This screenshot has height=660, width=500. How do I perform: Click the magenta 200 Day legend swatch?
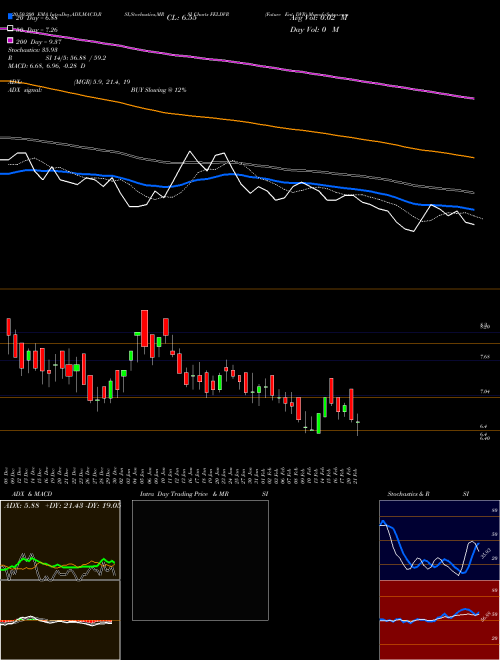pyautogui.click(x=10, y=40)
